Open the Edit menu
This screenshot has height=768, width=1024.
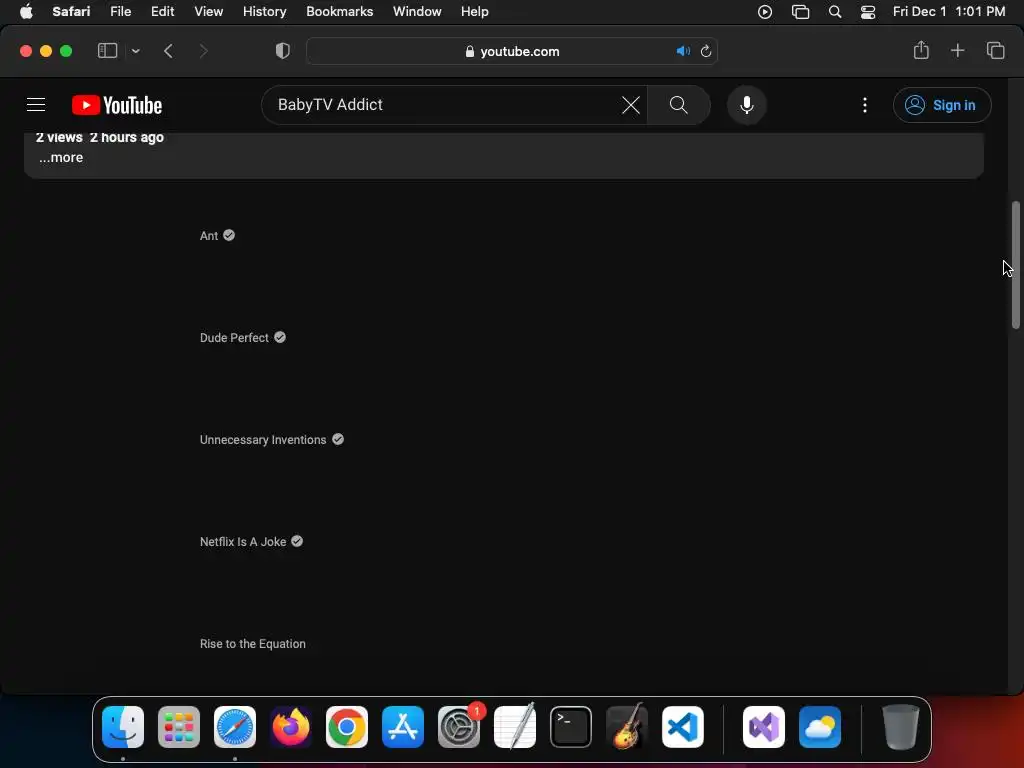point(162,12)
